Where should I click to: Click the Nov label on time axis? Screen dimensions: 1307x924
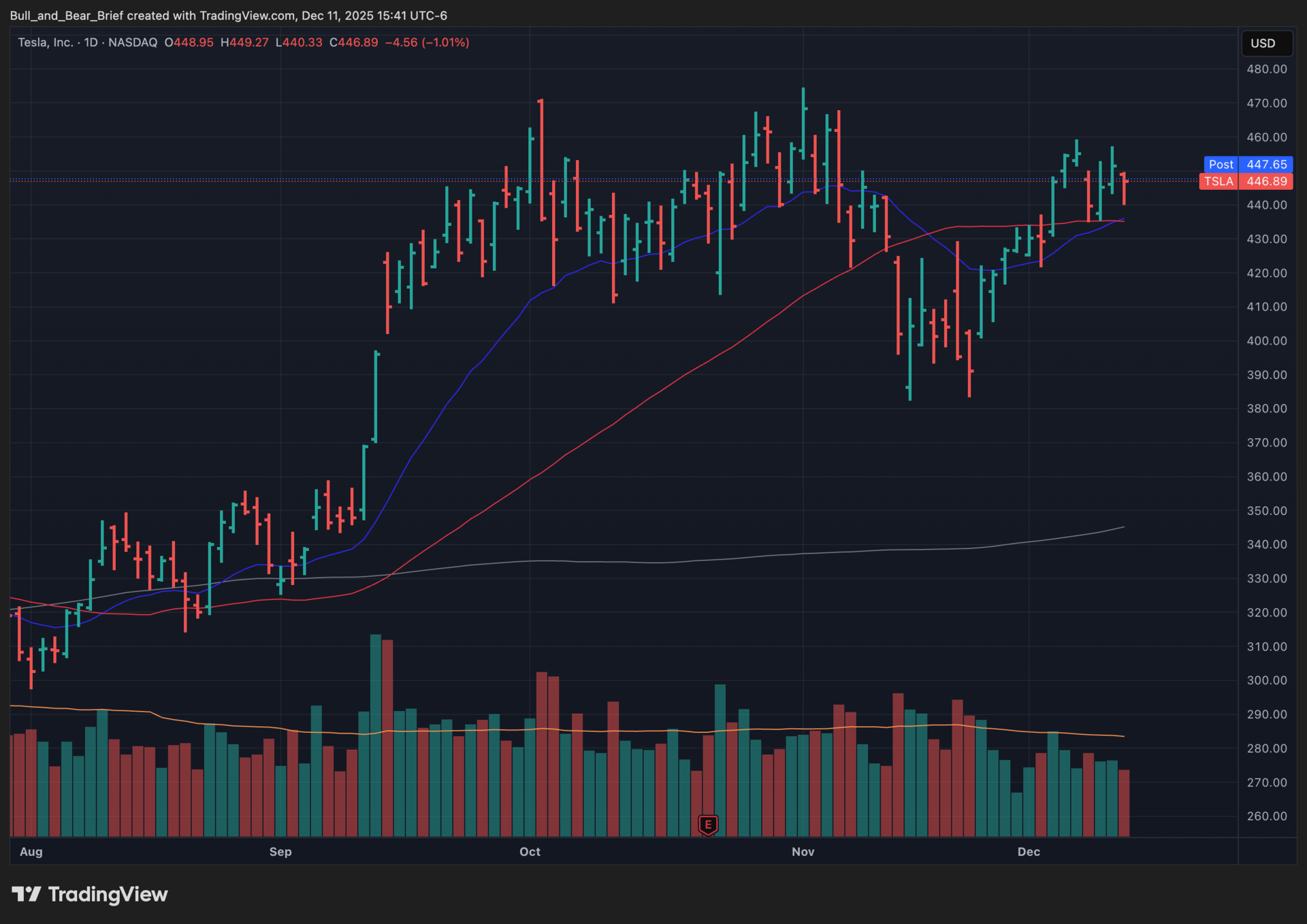coord(803,852)
